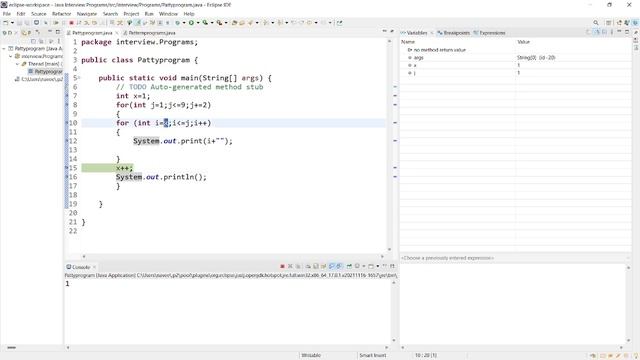
Task: Click the Suspend debug icon
Action: [x=63, y=23]
